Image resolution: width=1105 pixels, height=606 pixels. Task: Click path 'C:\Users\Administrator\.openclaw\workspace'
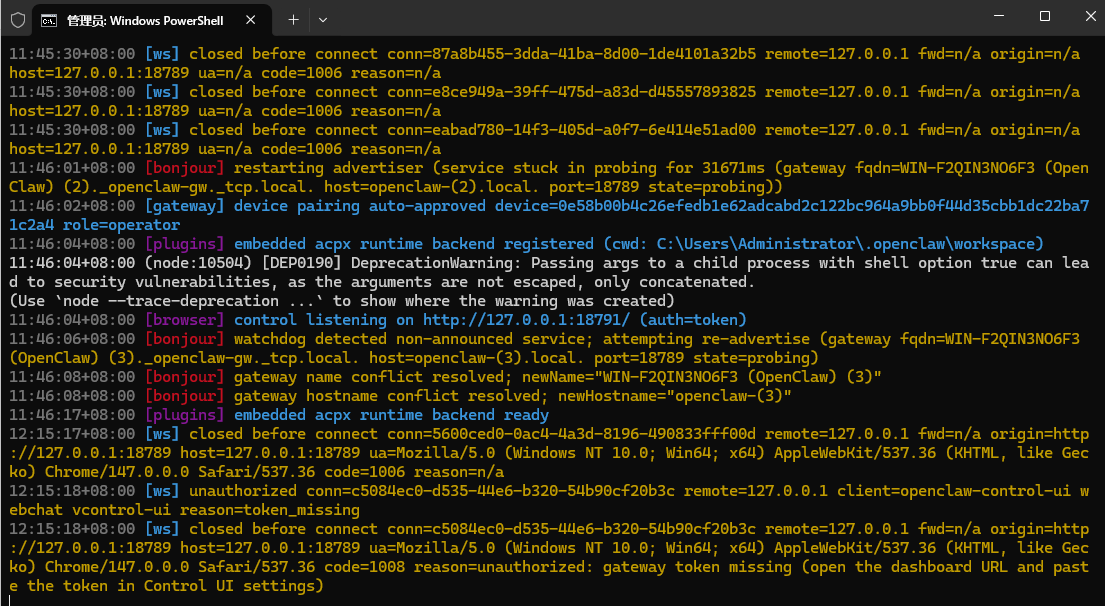point(846,244)
